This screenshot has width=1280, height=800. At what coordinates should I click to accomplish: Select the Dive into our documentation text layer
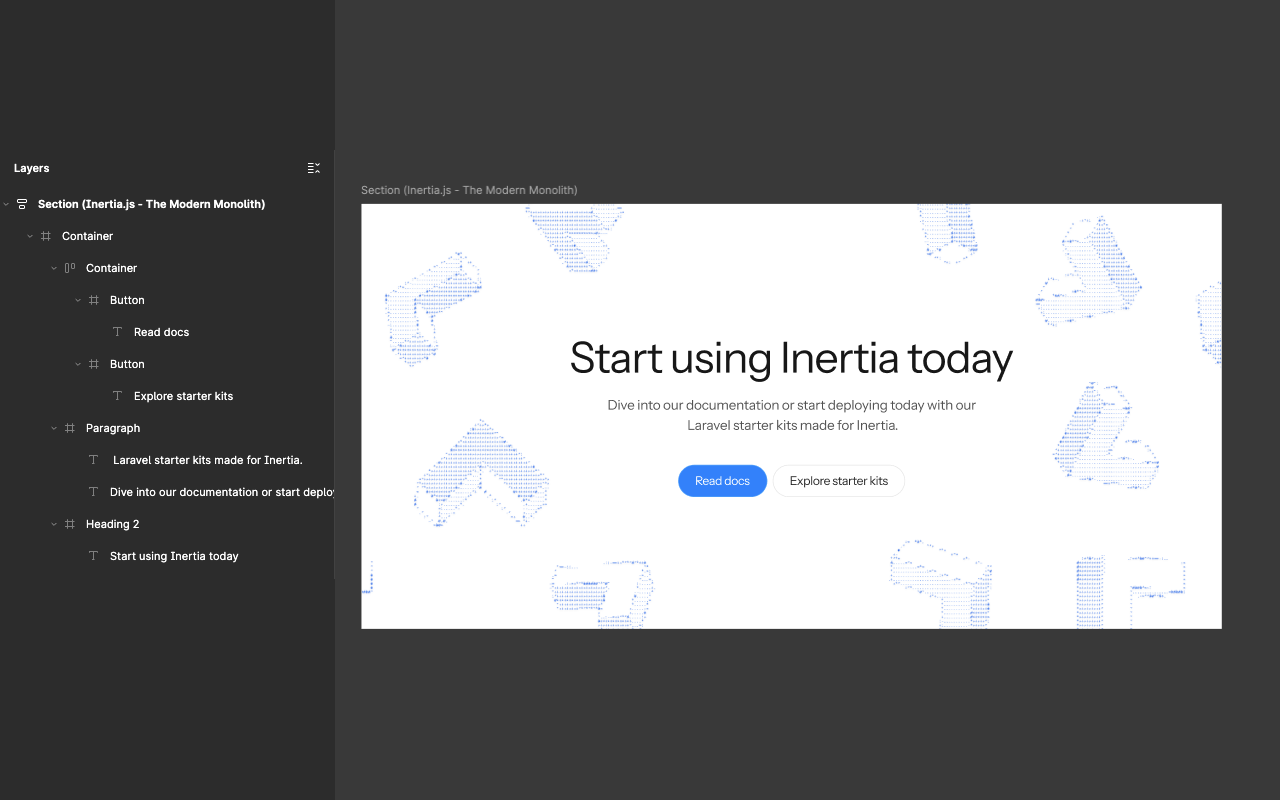click(221, 492)
